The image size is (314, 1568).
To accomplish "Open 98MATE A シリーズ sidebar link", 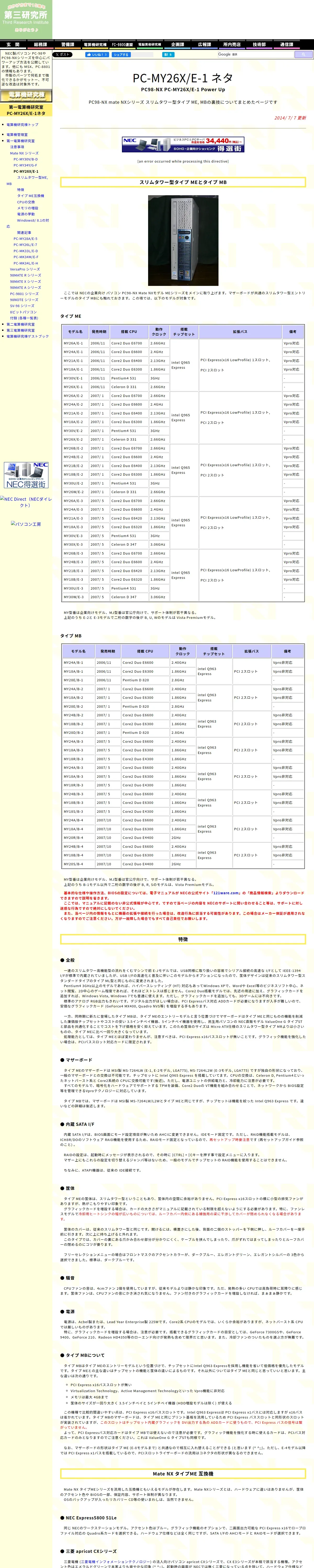I will (26, 287).
